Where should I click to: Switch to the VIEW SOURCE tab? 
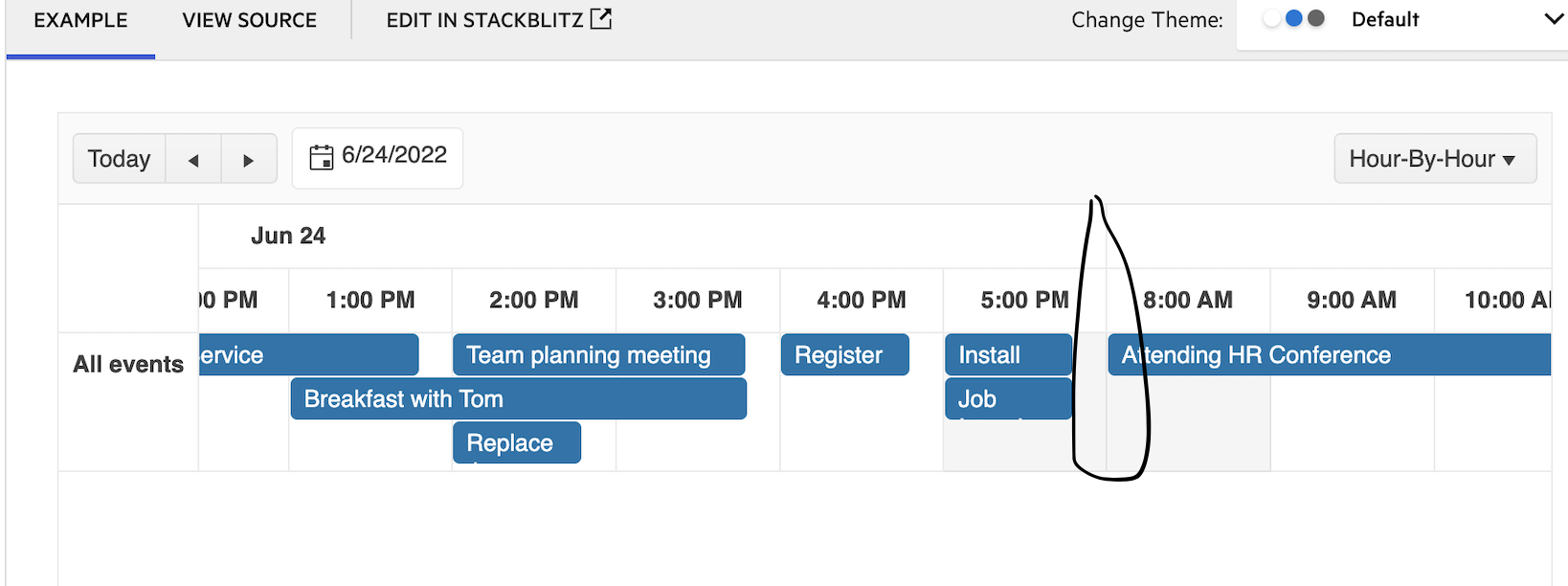(249, 20)
